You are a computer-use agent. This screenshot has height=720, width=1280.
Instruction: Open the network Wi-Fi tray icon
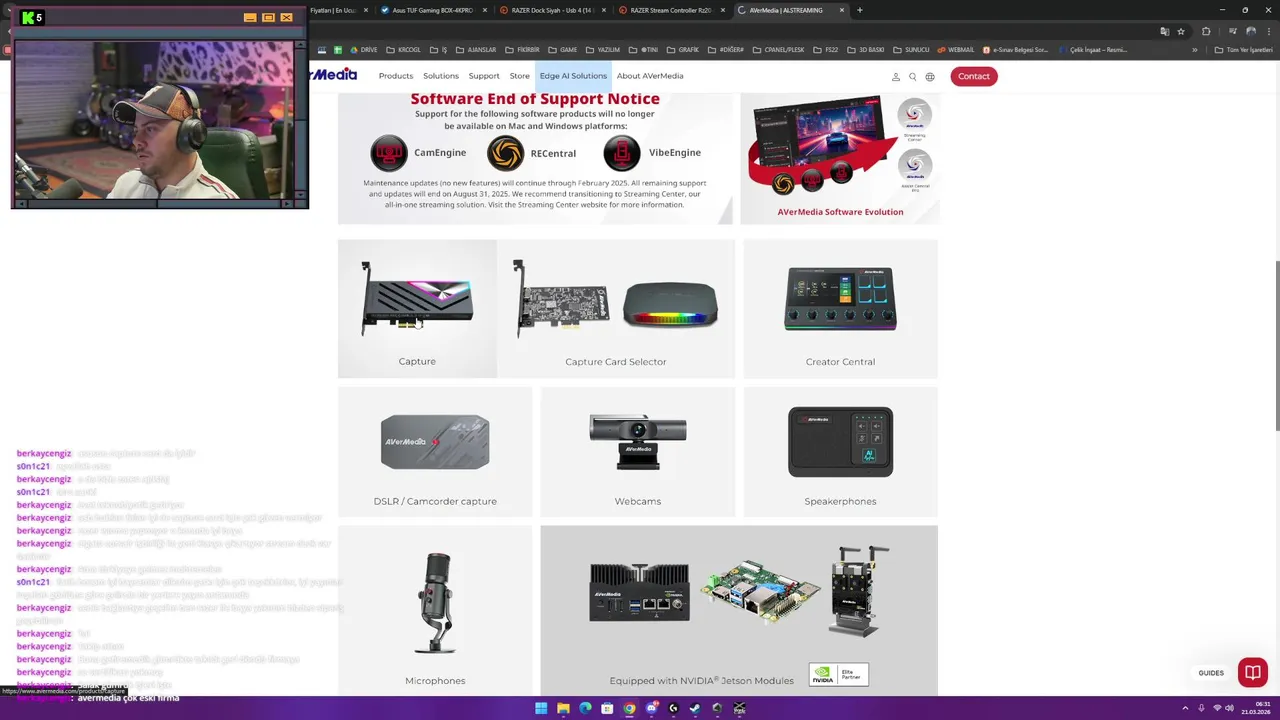click(1217, 708)
